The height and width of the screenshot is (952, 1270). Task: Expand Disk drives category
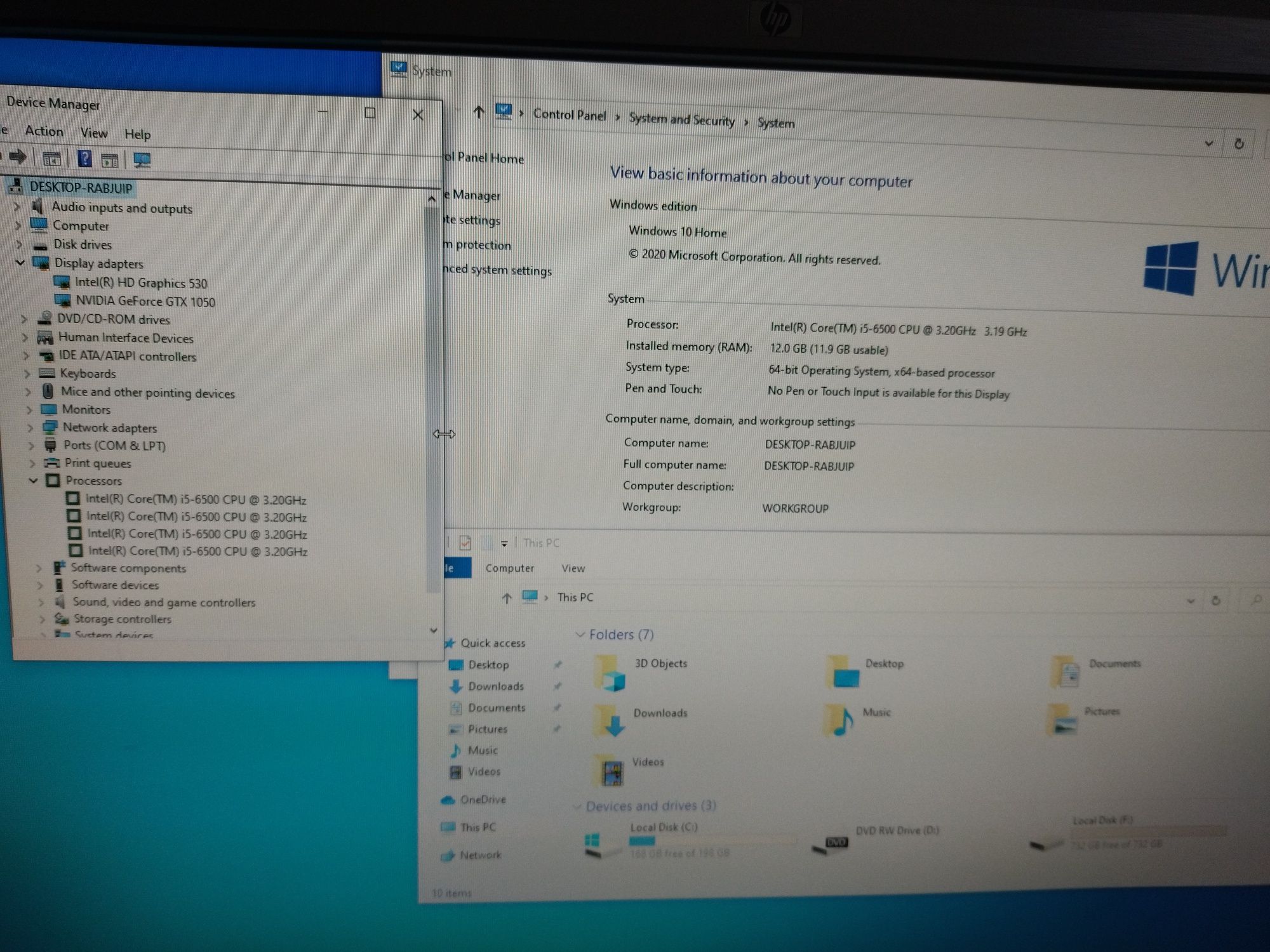coord(19,244)
